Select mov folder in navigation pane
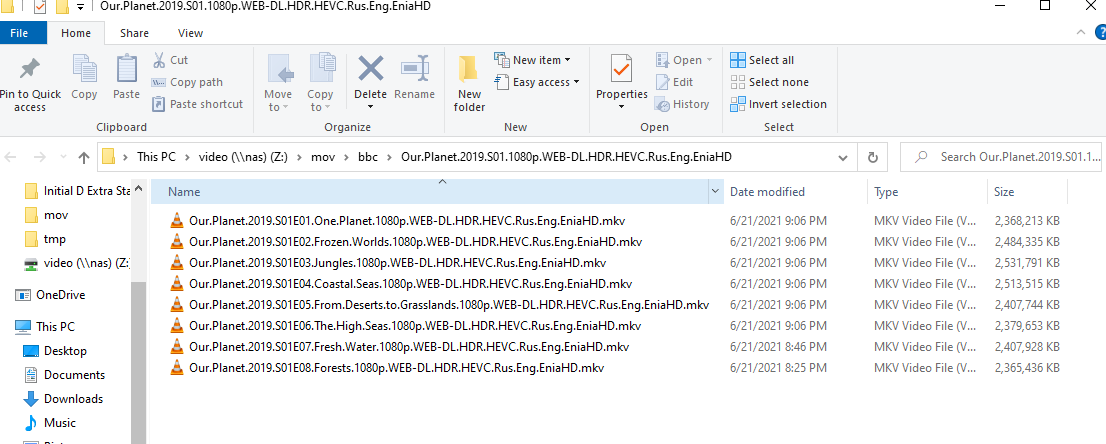Screen dimensions: 1106x444 (47, 215)
